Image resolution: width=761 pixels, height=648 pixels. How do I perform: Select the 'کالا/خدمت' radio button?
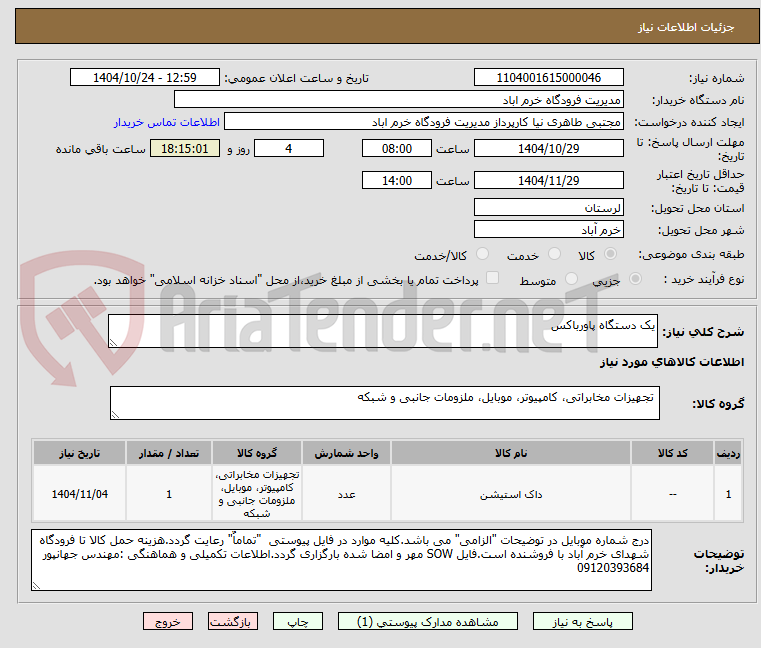(482, 254)
